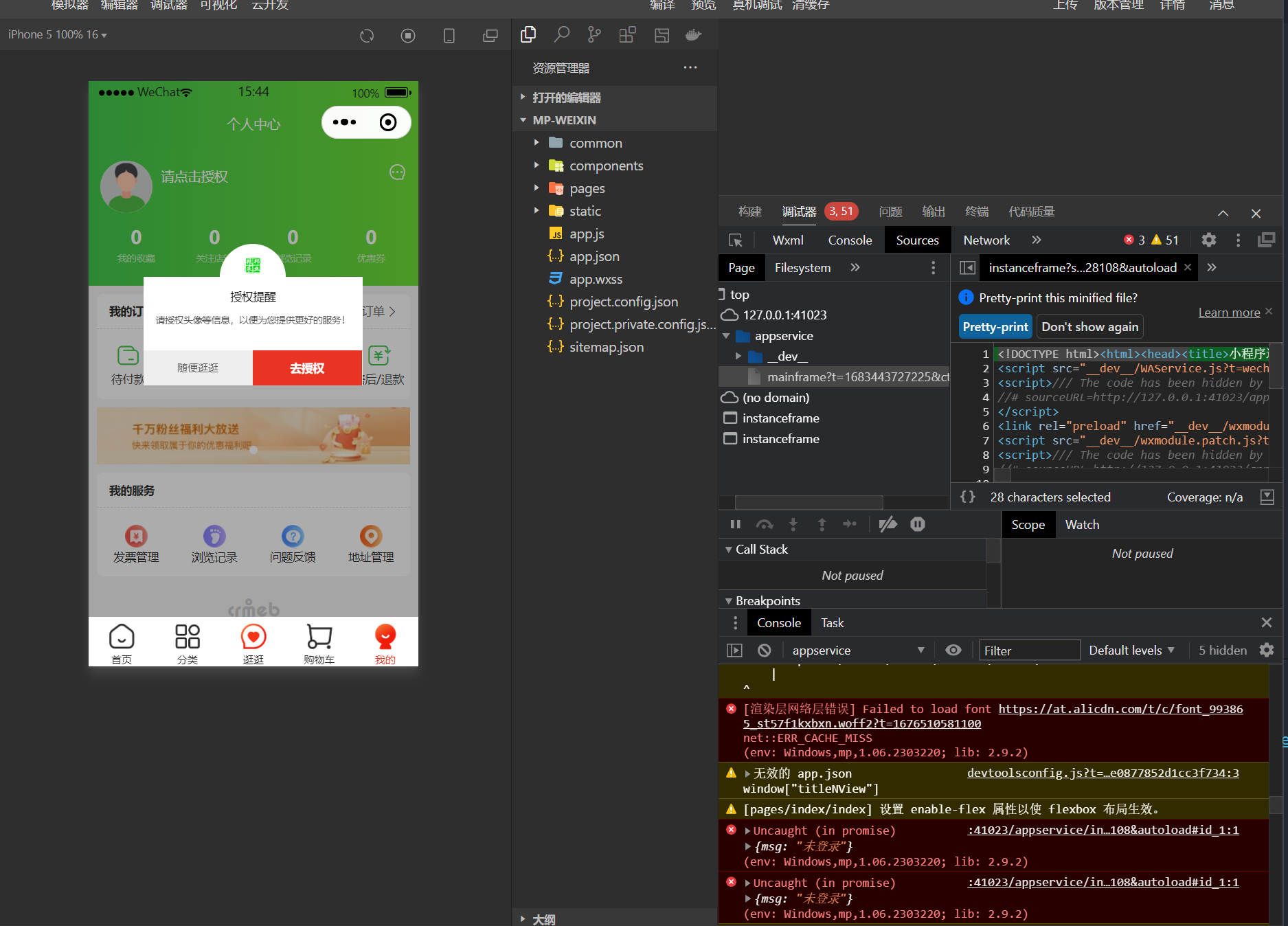Clear the console with the ban icon
The image size is (1288, 926).
(765, 650)
